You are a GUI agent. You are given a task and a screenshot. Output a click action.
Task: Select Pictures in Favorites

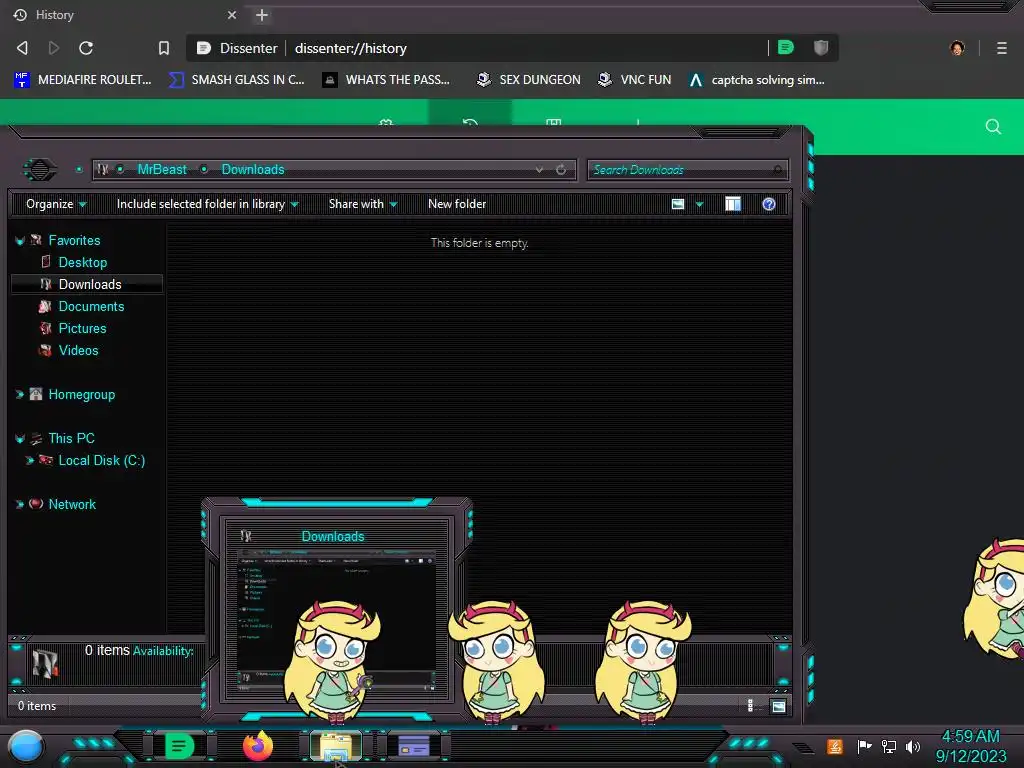[82, 328]
